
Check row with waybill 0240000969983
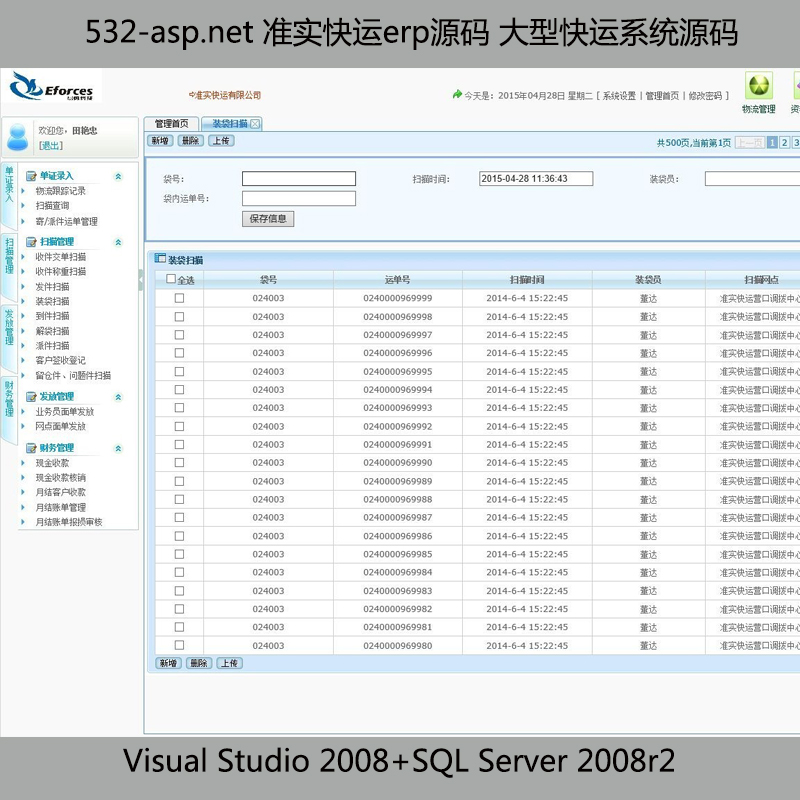pos(179,591)
